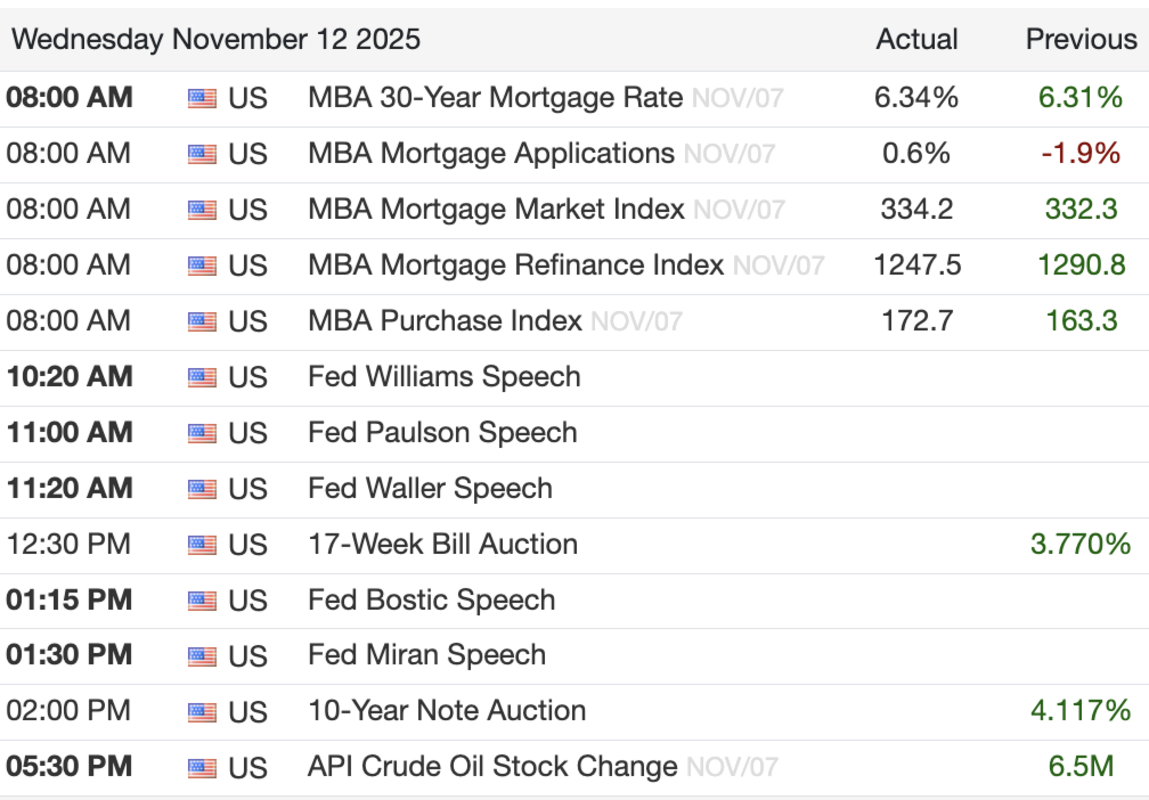
Task: Click the US flag beside 10-Year Note Auction
Action: 202,712
